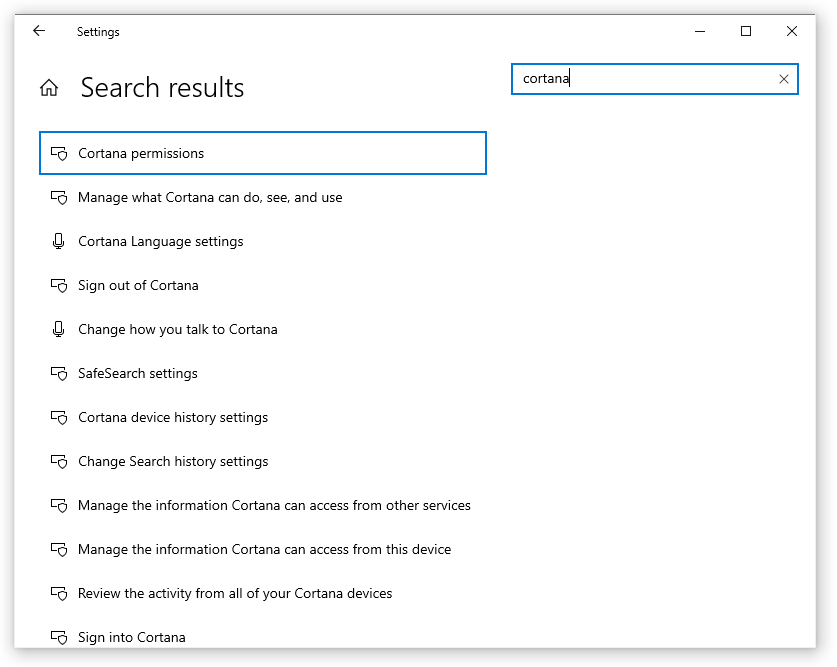
Task: Open Cortana access from this device result
Action: (263, 550)
